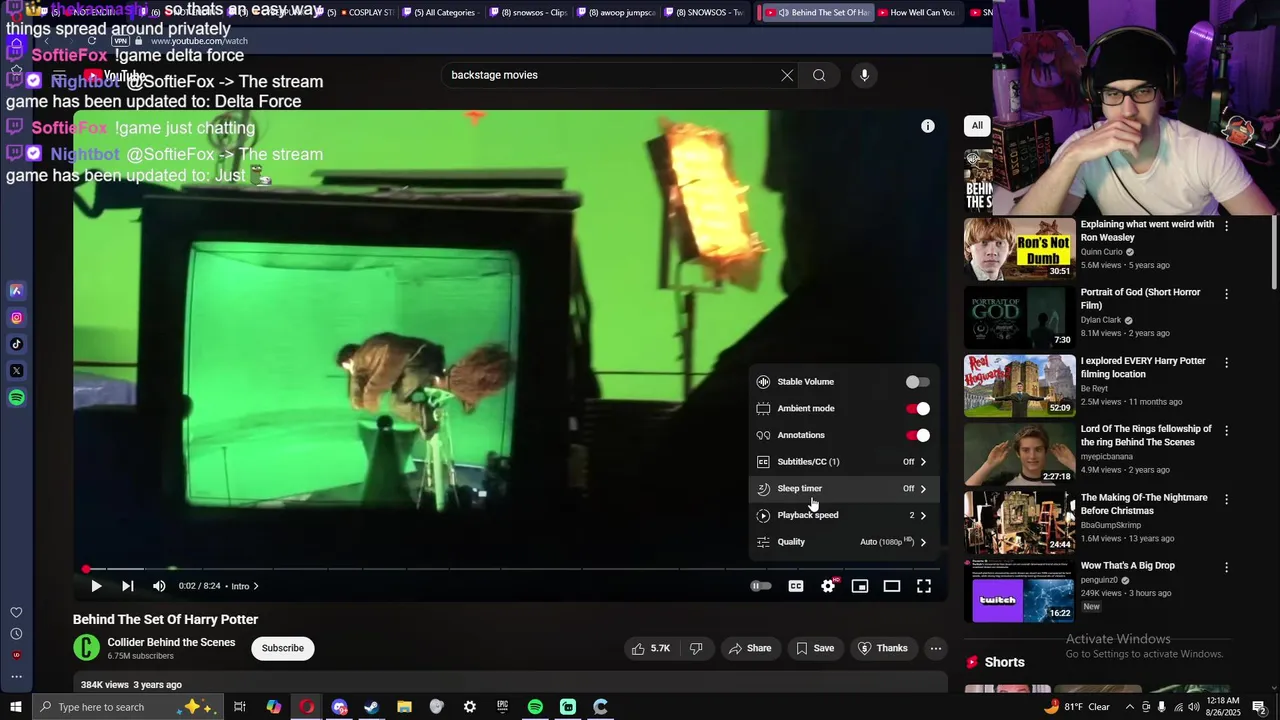Click the Windows Start button
The width and height of the screenshot is (1280, 720).
15,707
